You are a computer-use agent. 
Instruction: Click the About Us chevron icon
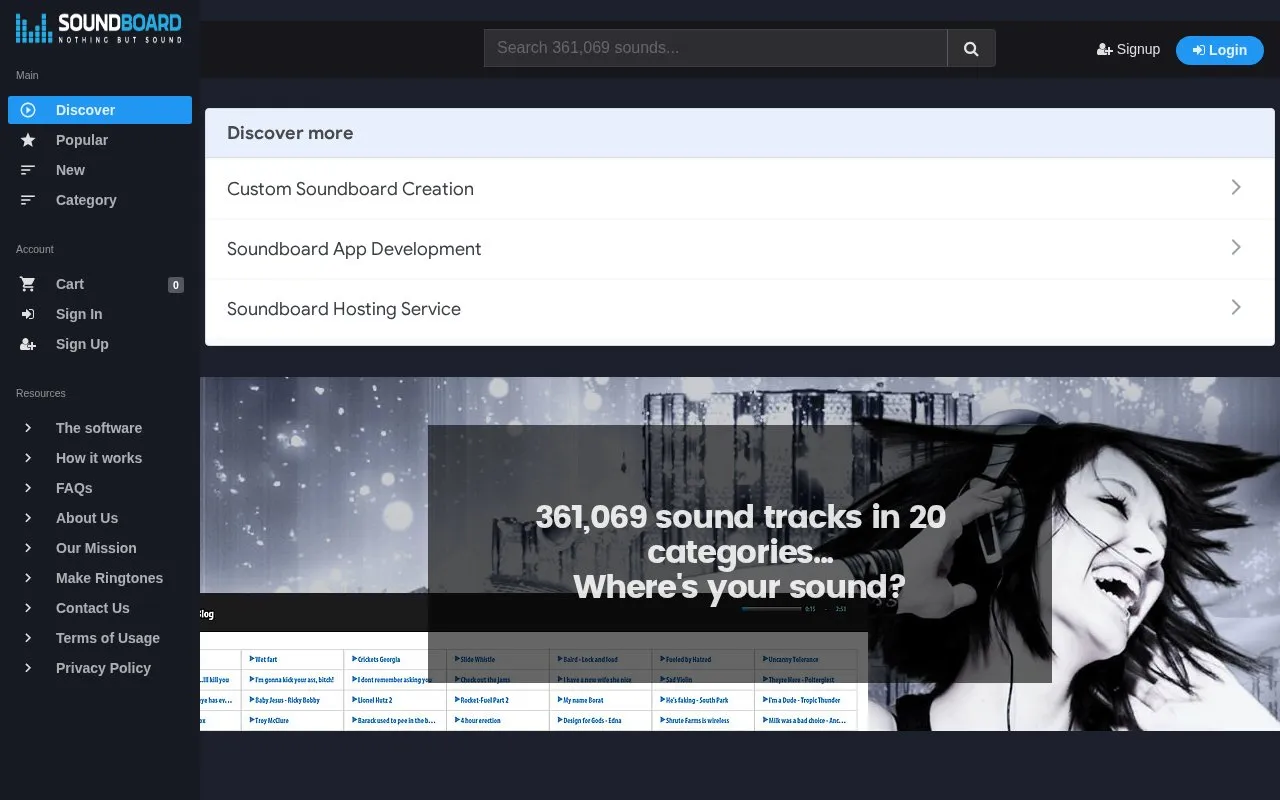point(28,518)
